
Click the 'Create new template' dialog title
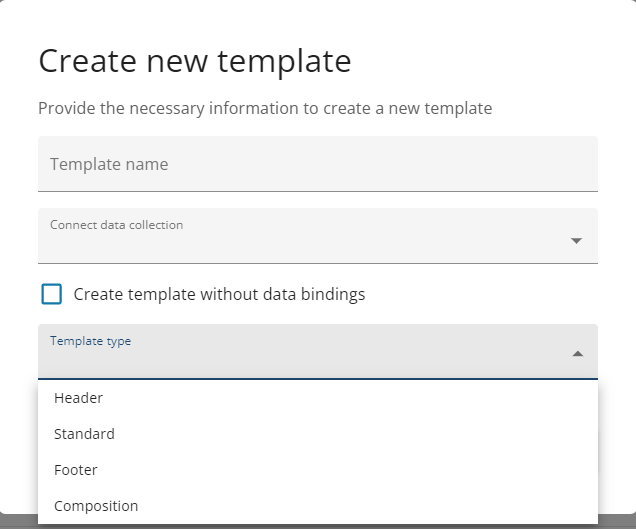pos(195,62)
